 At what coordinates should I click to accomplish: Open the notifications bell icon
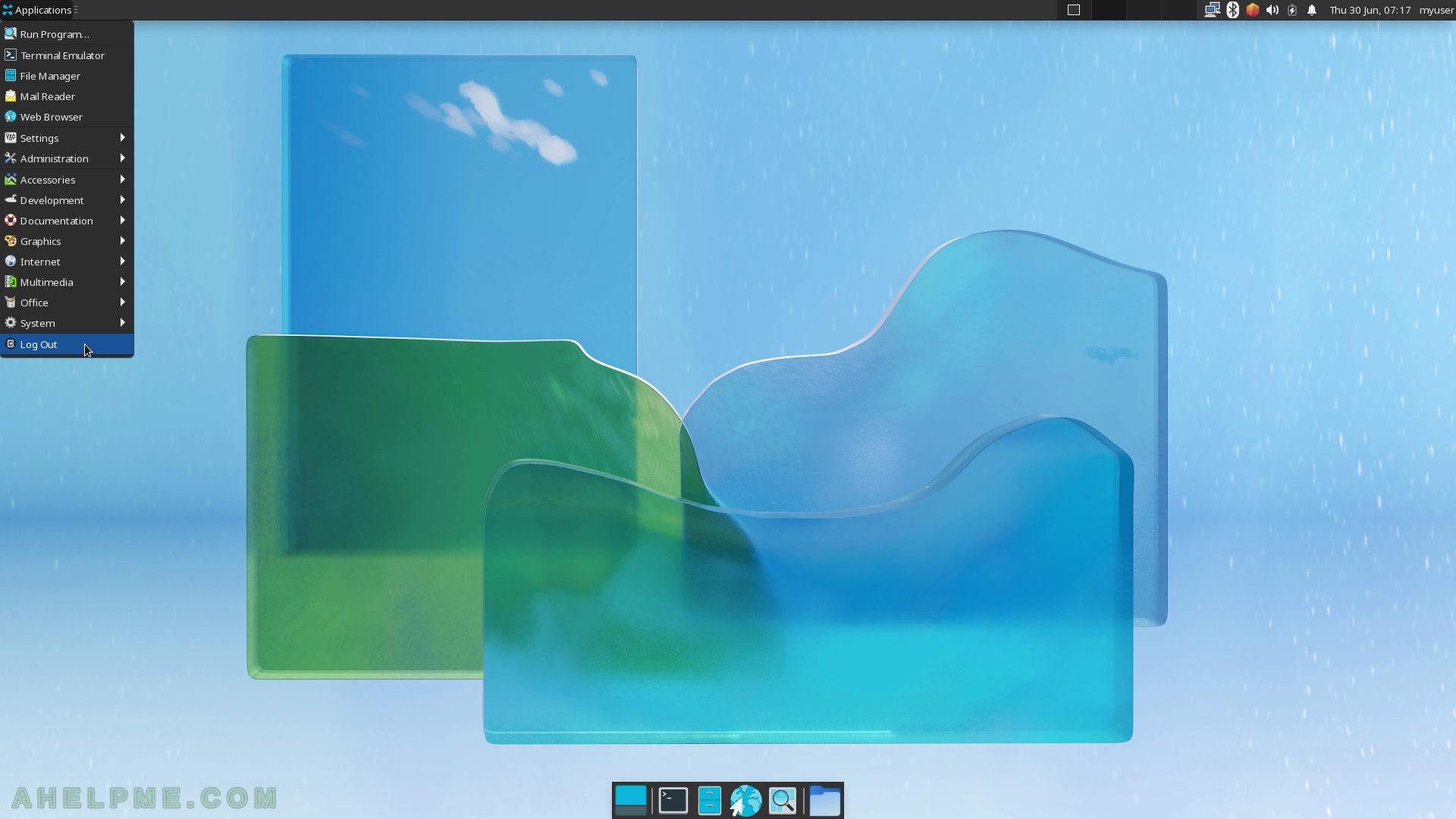(x=1311, y=10)
